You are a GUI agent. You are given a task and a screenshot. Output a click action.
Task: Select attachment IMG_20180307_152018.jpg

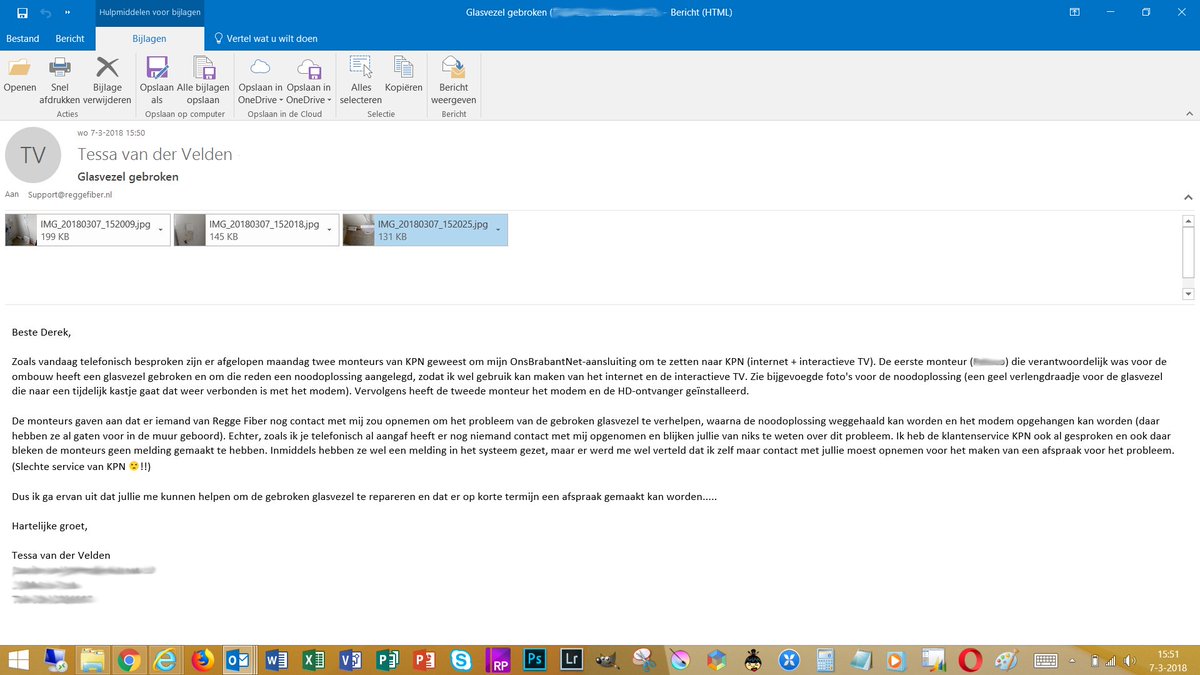point(257,230)
